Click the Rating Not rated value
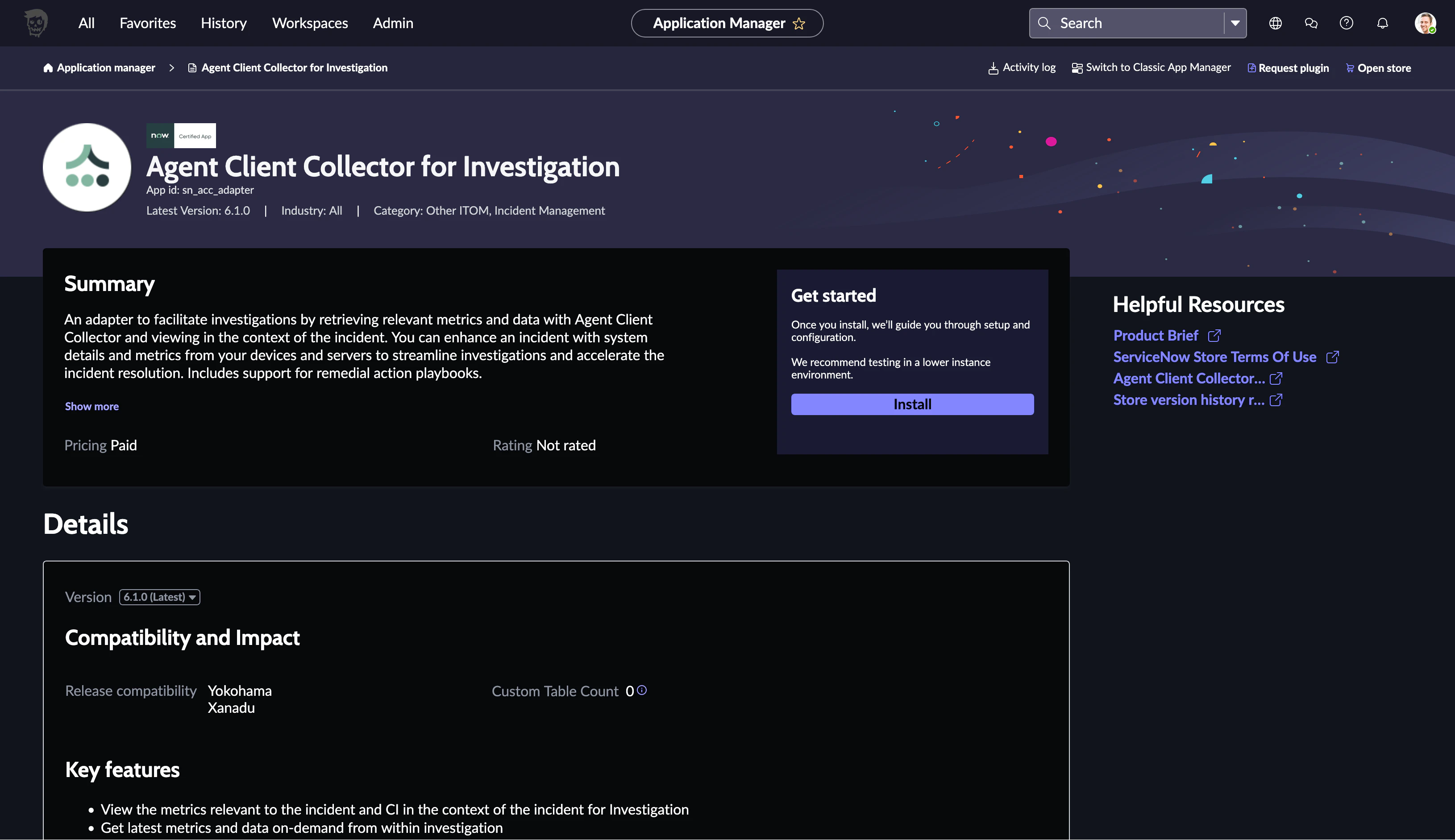Screen dimensions: 1455x840 click(566, 445)
